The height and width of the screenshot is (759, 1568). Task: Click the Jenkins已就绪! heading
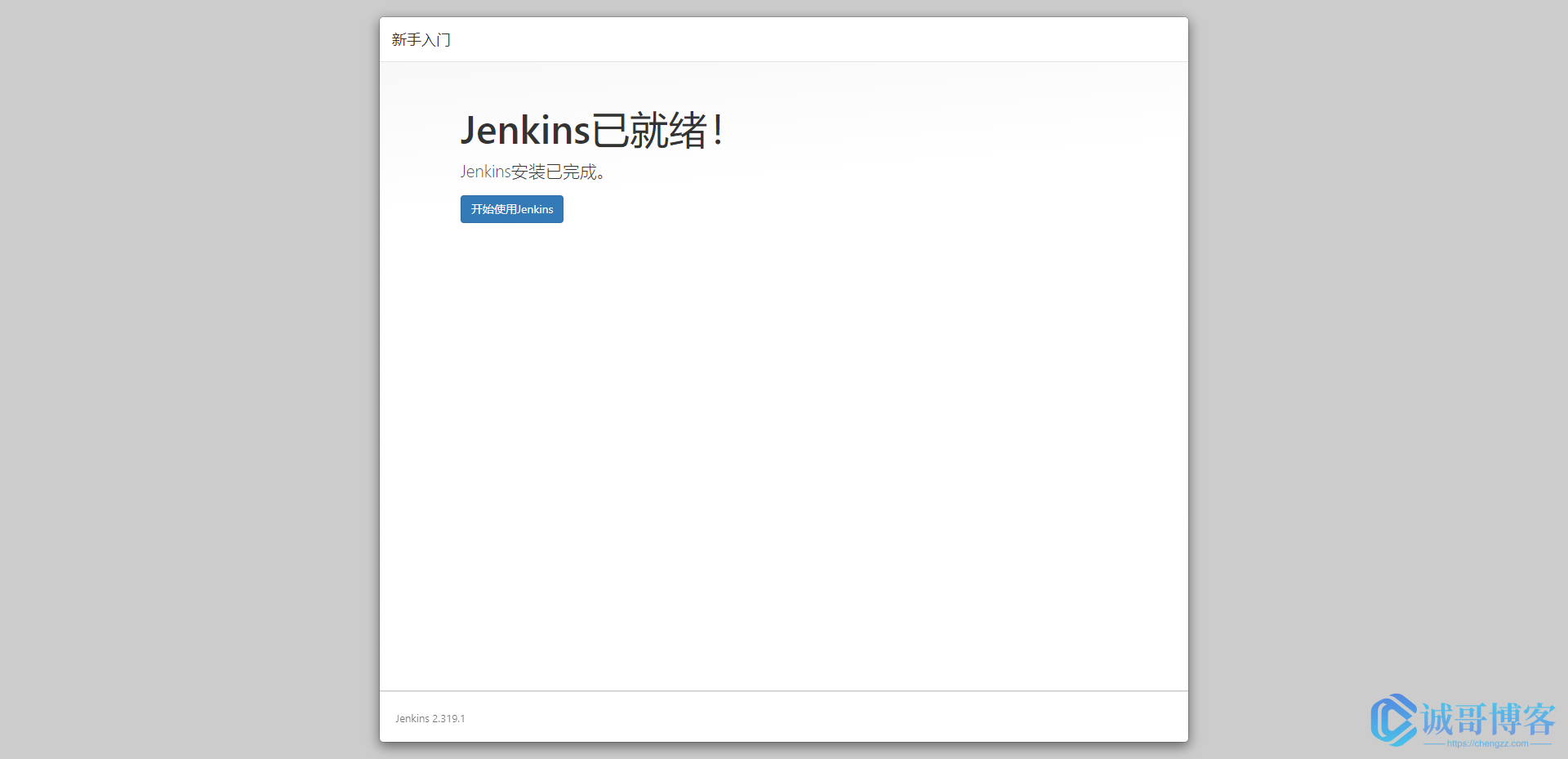(x=592, y=131)
